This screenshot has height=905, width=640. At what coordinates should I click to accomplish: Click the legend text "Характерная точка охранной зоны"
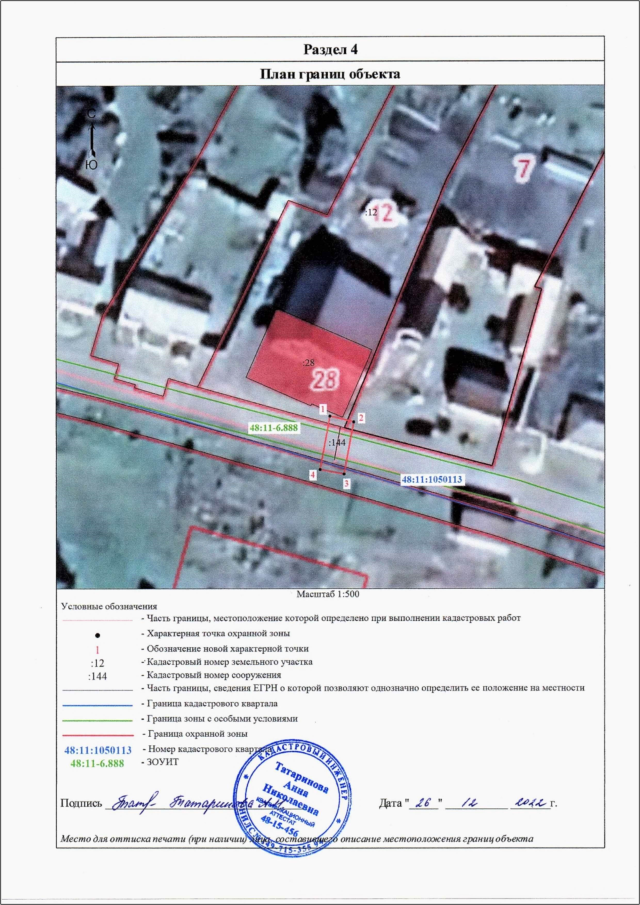point(218,634)
